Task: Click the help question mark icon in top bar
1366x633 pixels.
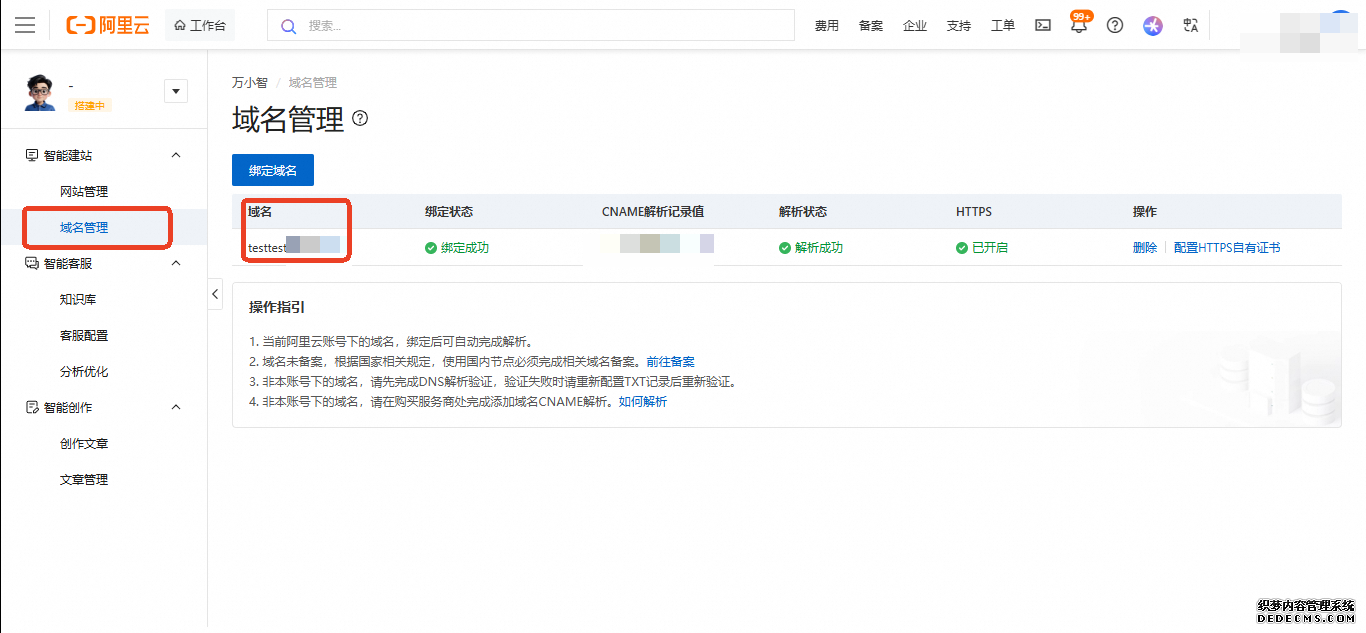Action: [1115, 26]
